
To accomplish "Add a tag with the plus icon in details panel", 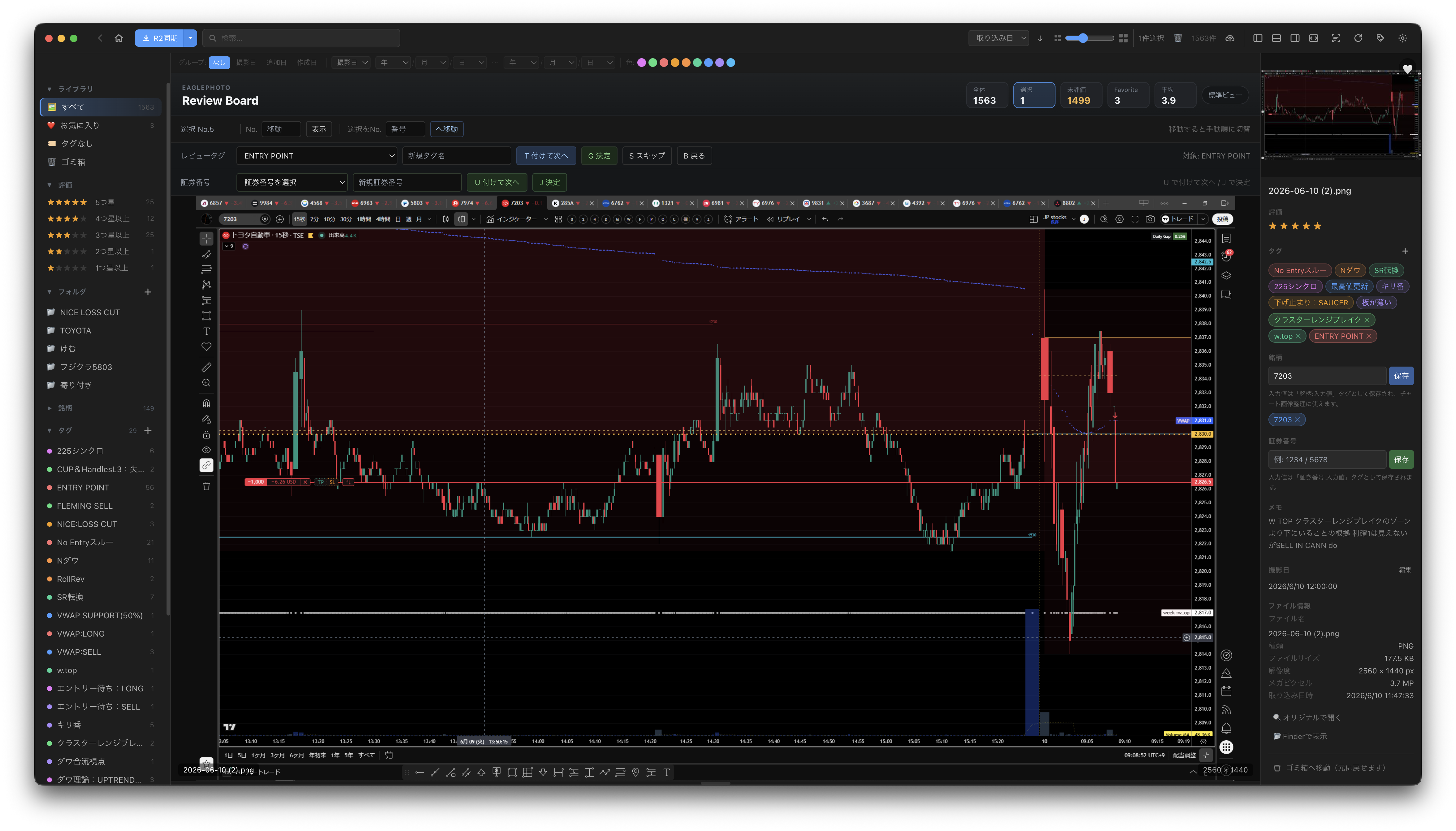I will tap(1405, 251).
